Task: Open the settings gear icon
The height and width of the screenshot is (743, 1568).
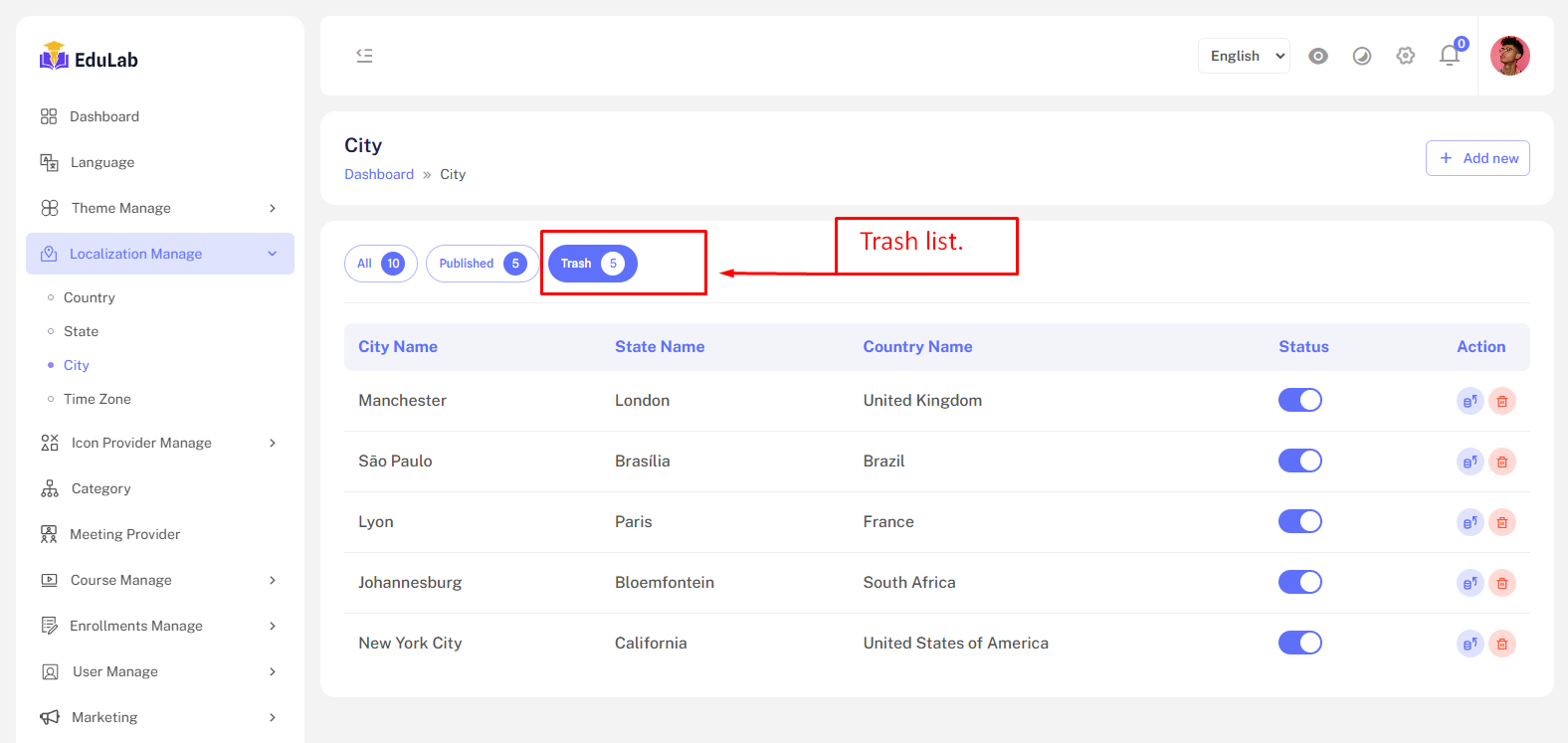Action: pyautogui.click(x=1406, y=56)
